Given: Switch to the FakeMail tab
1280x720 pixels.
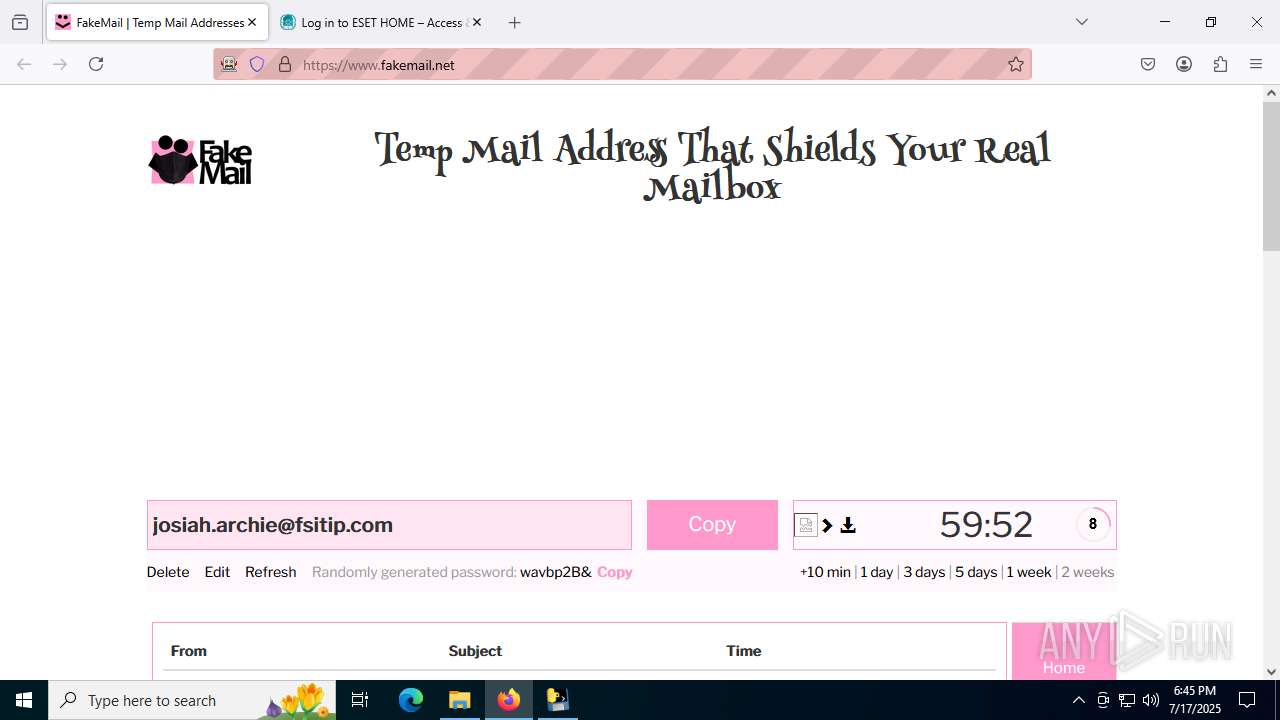Looking at the screenshot, I should pyautogui.click(x=157, y=22).
